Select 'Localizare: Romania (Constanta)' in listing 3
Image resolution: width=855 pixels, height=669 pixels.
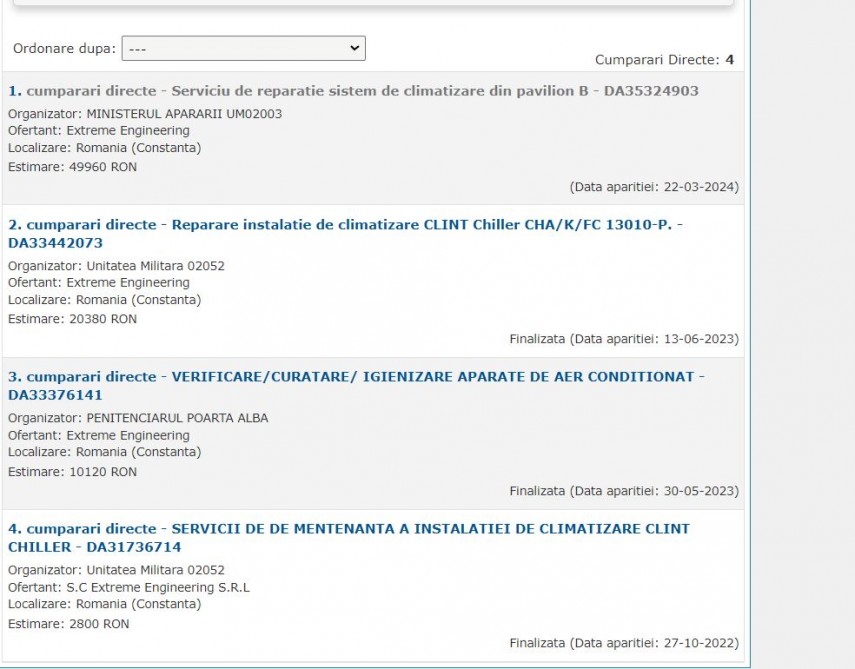[x=105, y=452]
